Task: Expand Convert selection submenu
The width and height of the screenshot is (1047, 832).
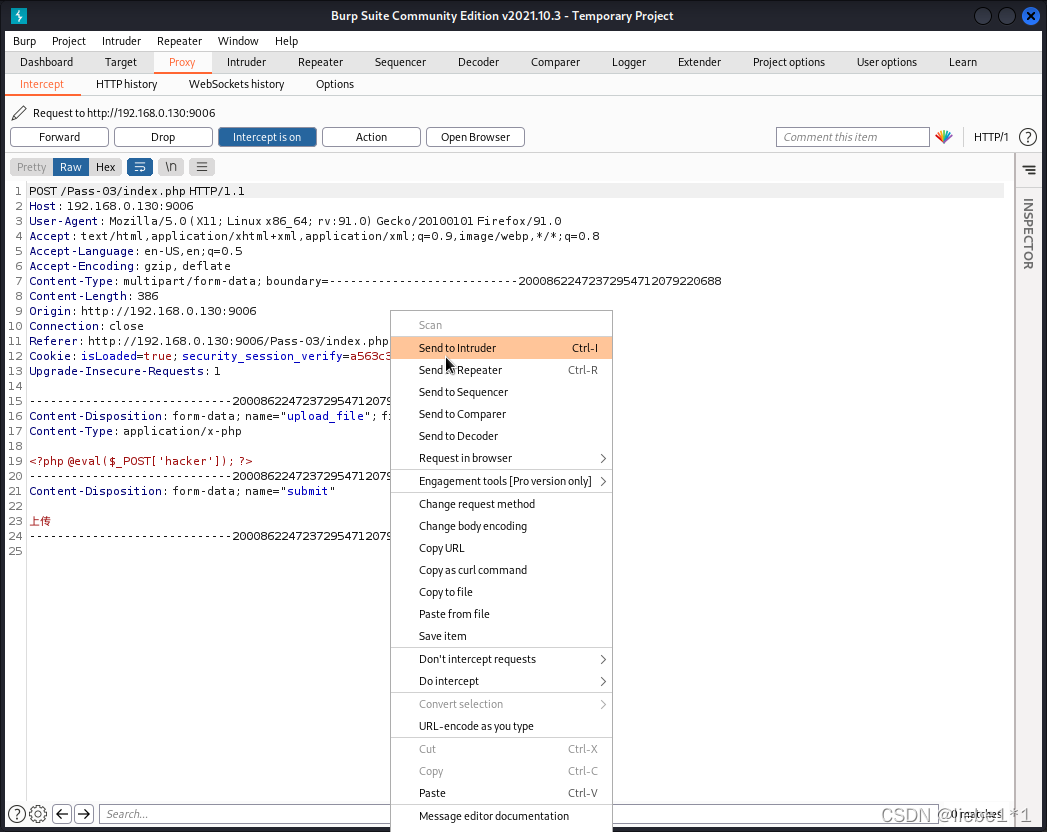Action: (501, 704)
